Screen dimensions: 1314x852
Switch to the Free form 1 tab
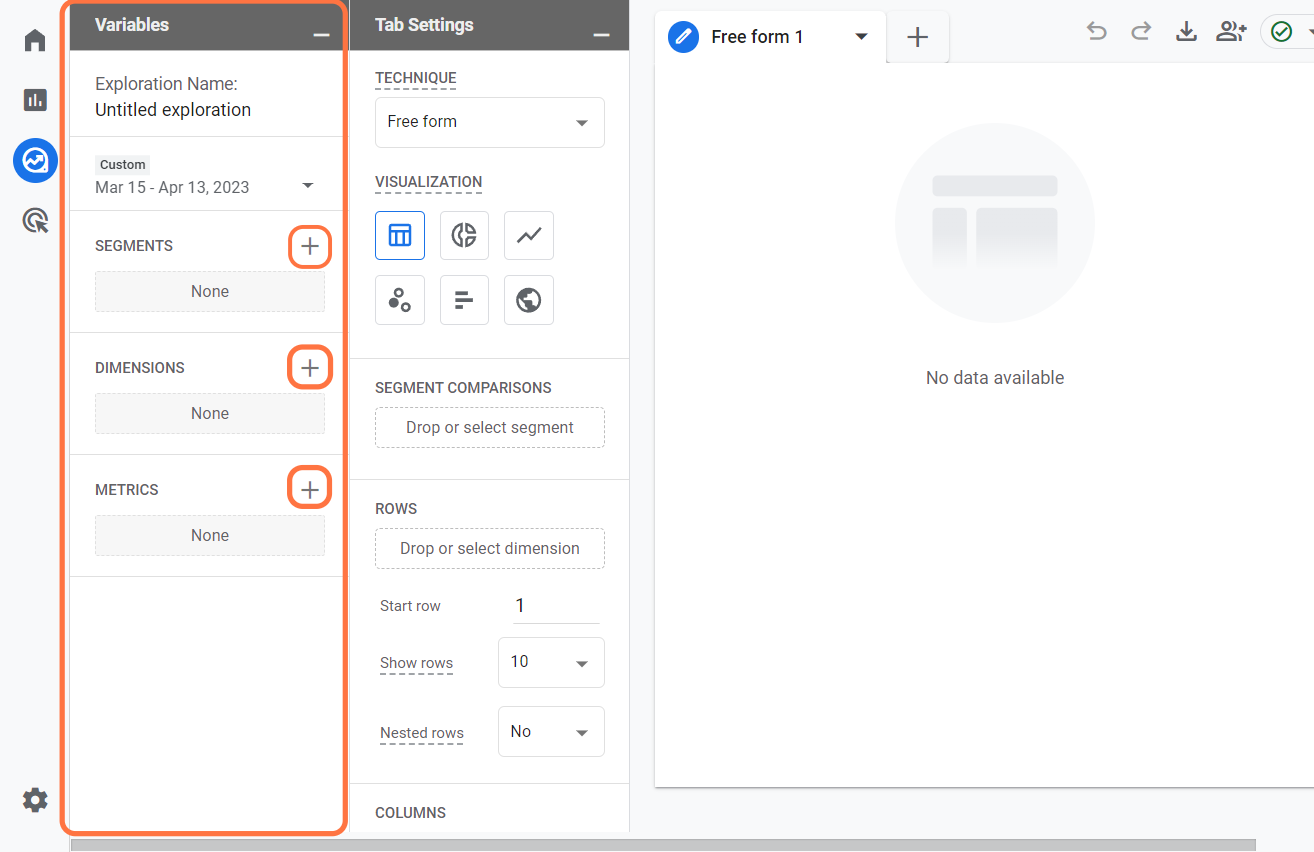(x=757, y=37)
